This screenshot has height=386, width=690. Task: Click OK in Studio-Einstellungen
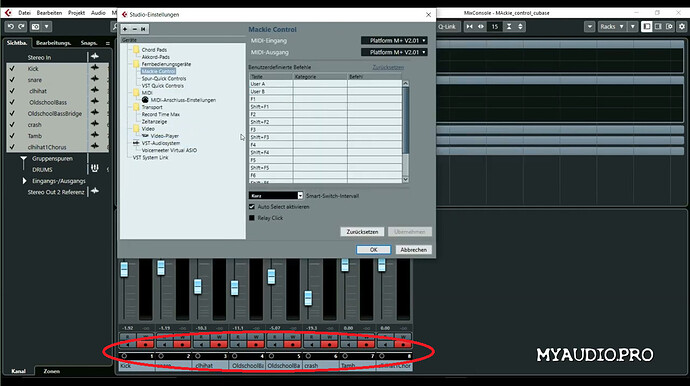pos(373,250)
